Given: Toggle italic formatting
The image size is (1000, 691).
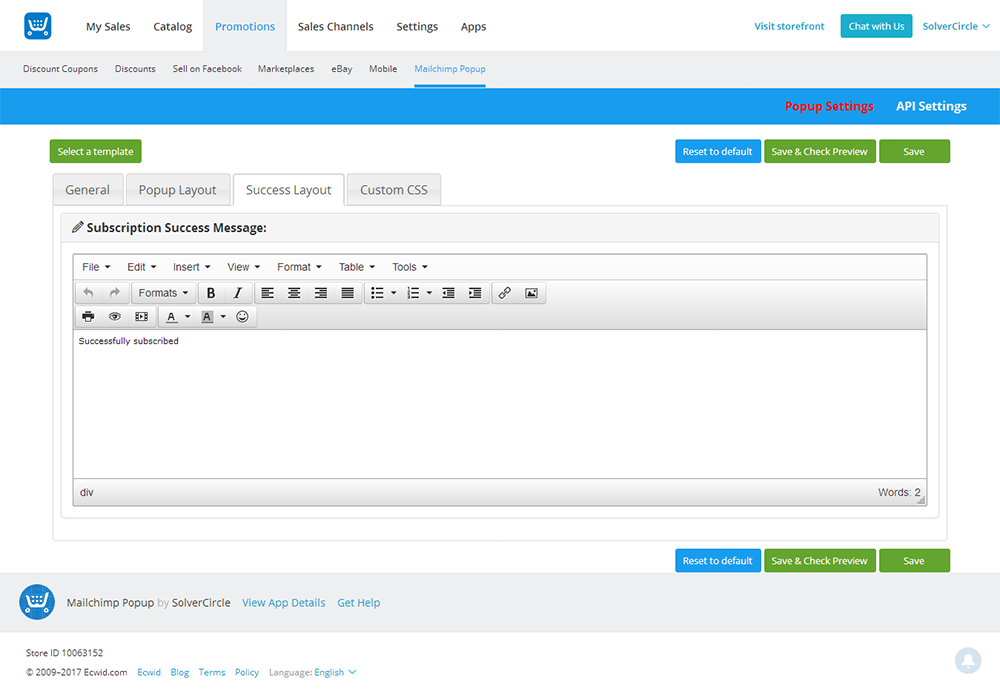Looking at the screenshot, I should click(x=238, y=293).
